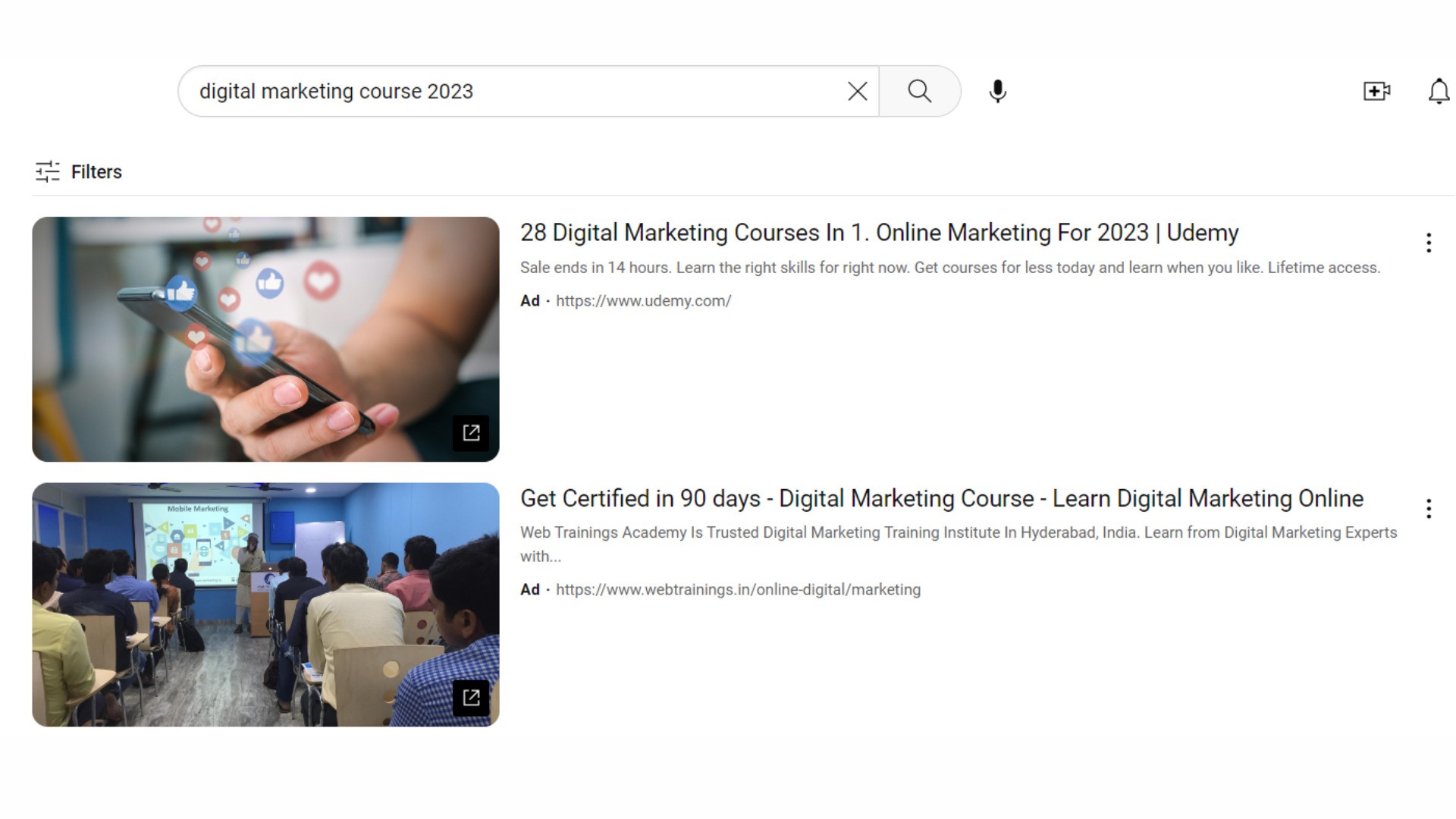Open the create video camera icon
1456x819 pixels.
[x=1376, y=91]
